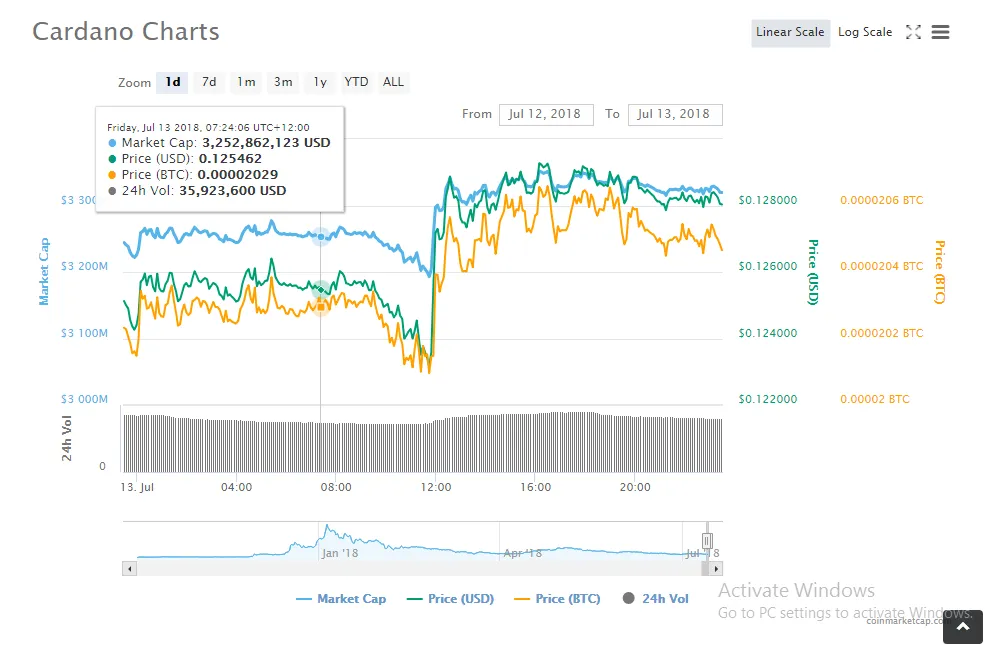Click the 0.00002 BTC axis label
This screenshot has height=645, width=993.
click(x=875, y=399)
